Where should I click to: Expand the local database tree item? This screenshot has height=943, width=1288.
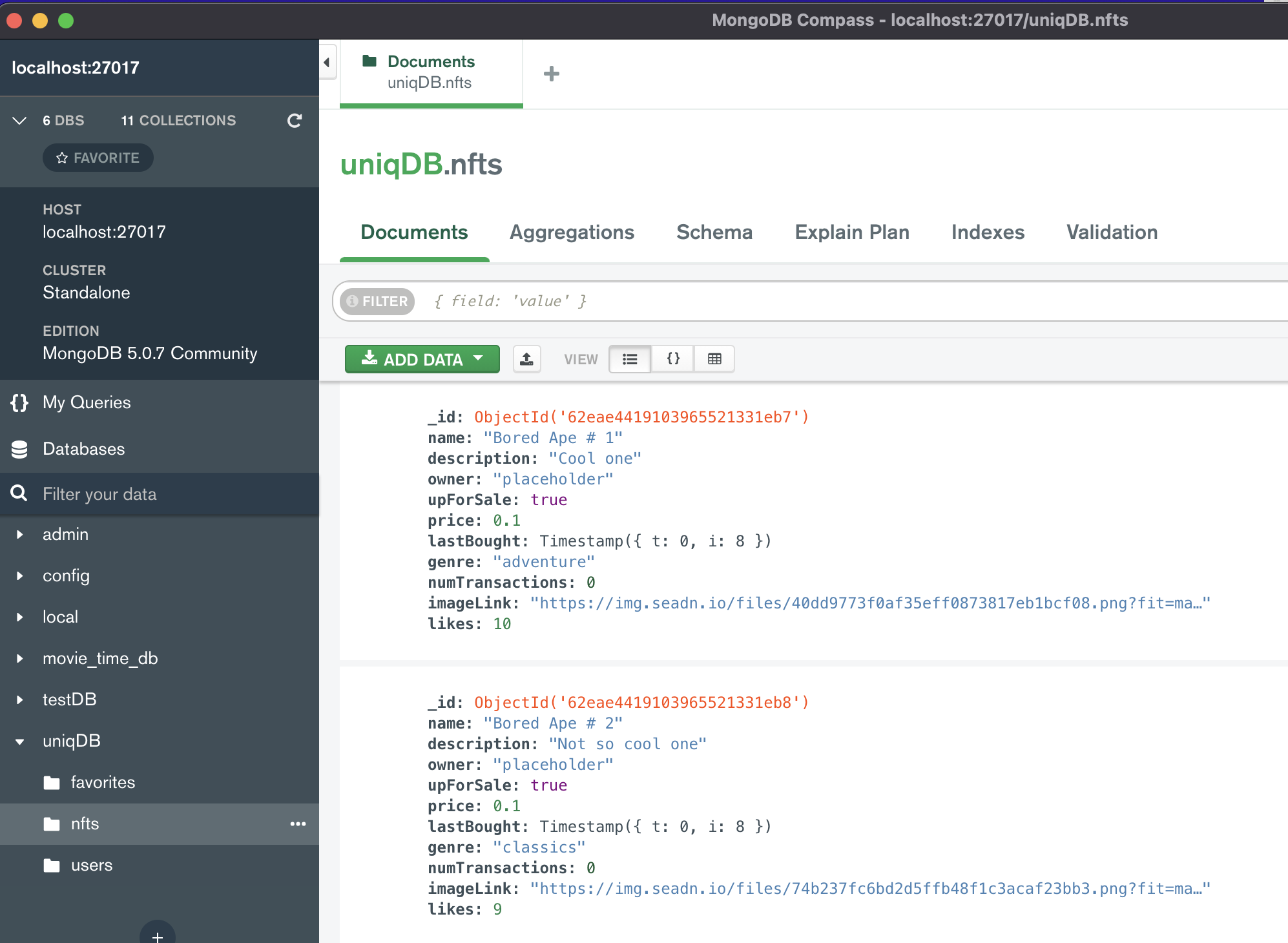(21, 616)
